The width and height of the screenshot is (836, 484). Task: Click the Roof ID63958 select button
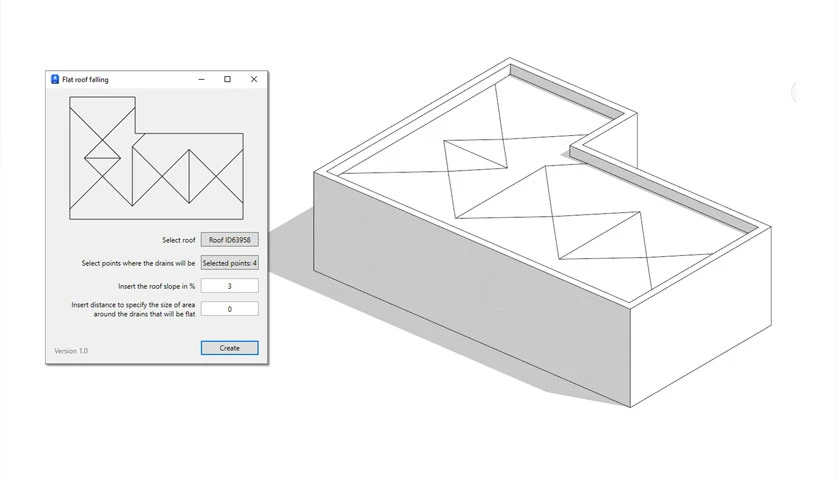[230, 240]
